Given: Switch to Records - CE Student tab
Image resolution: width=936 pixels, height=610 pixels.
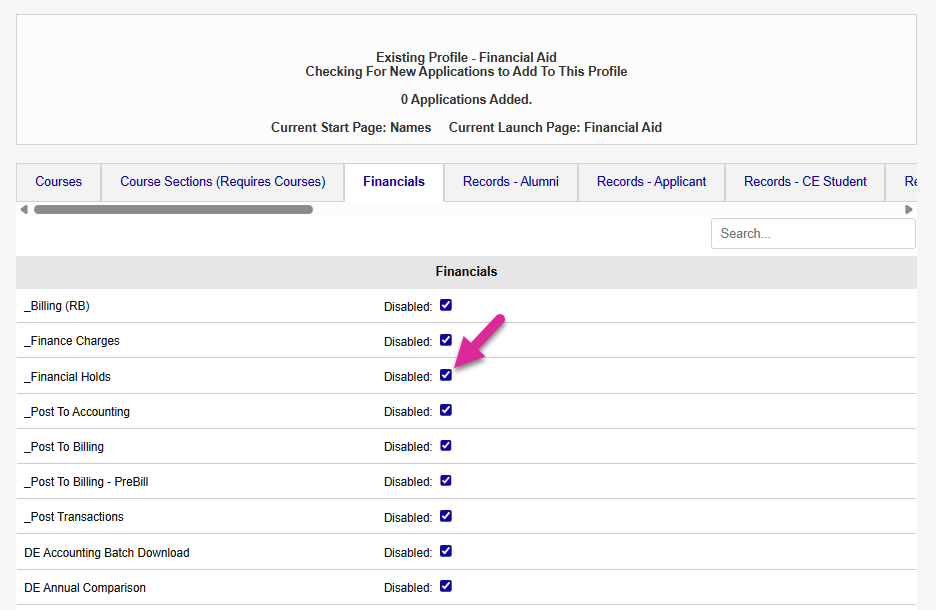Looking at the screenshot, I should point(805,182).
